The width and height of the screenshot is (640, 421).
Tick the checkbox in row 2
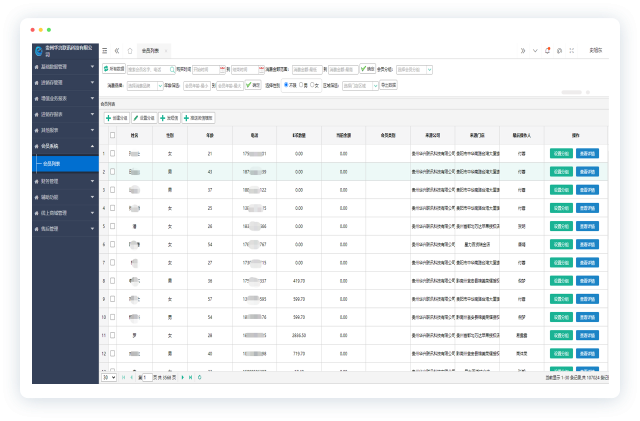112,172
